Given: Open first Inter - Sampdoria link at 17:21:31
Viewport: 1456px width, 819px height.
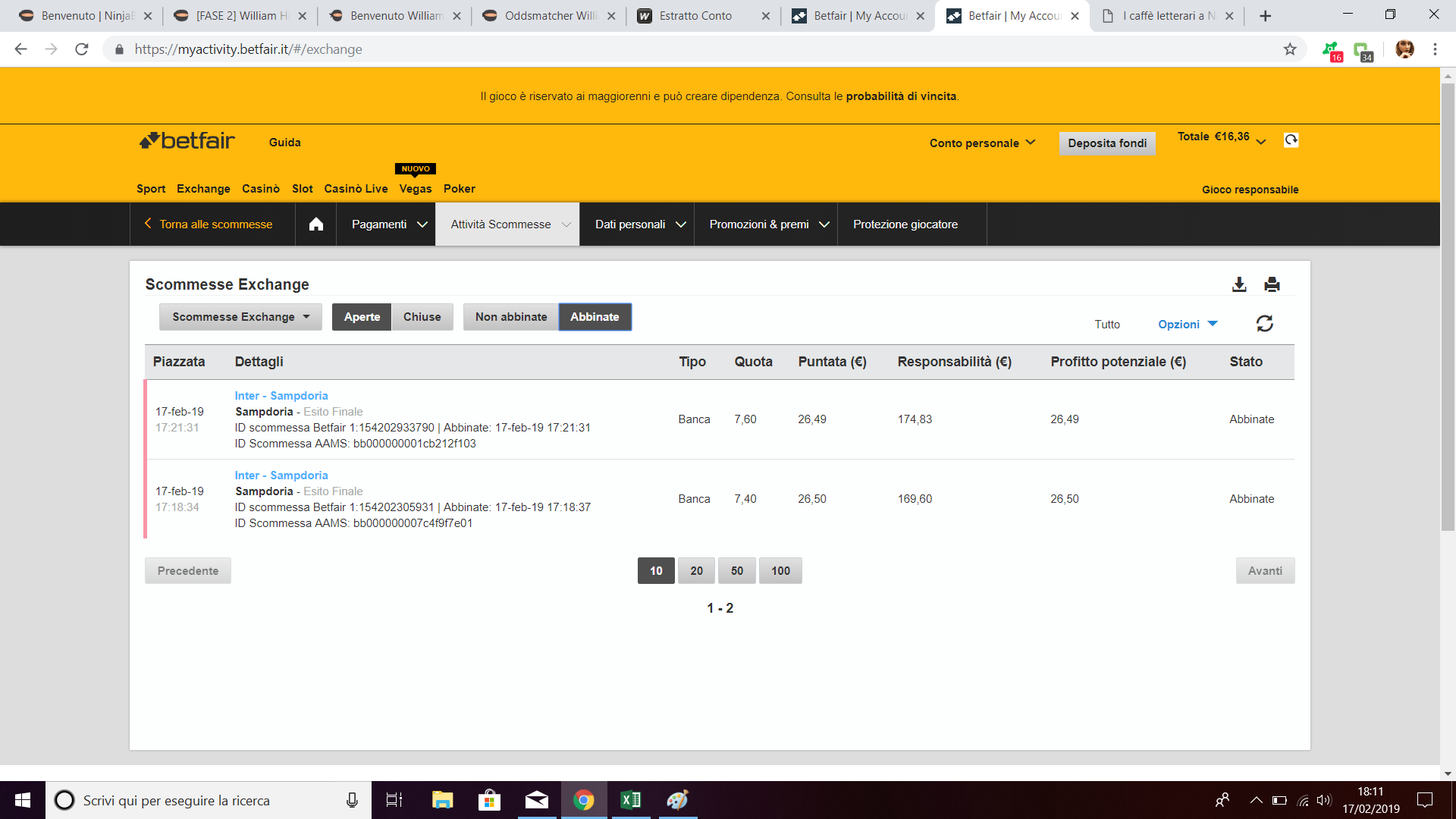Looking at the screenshot, I should 281,396.
